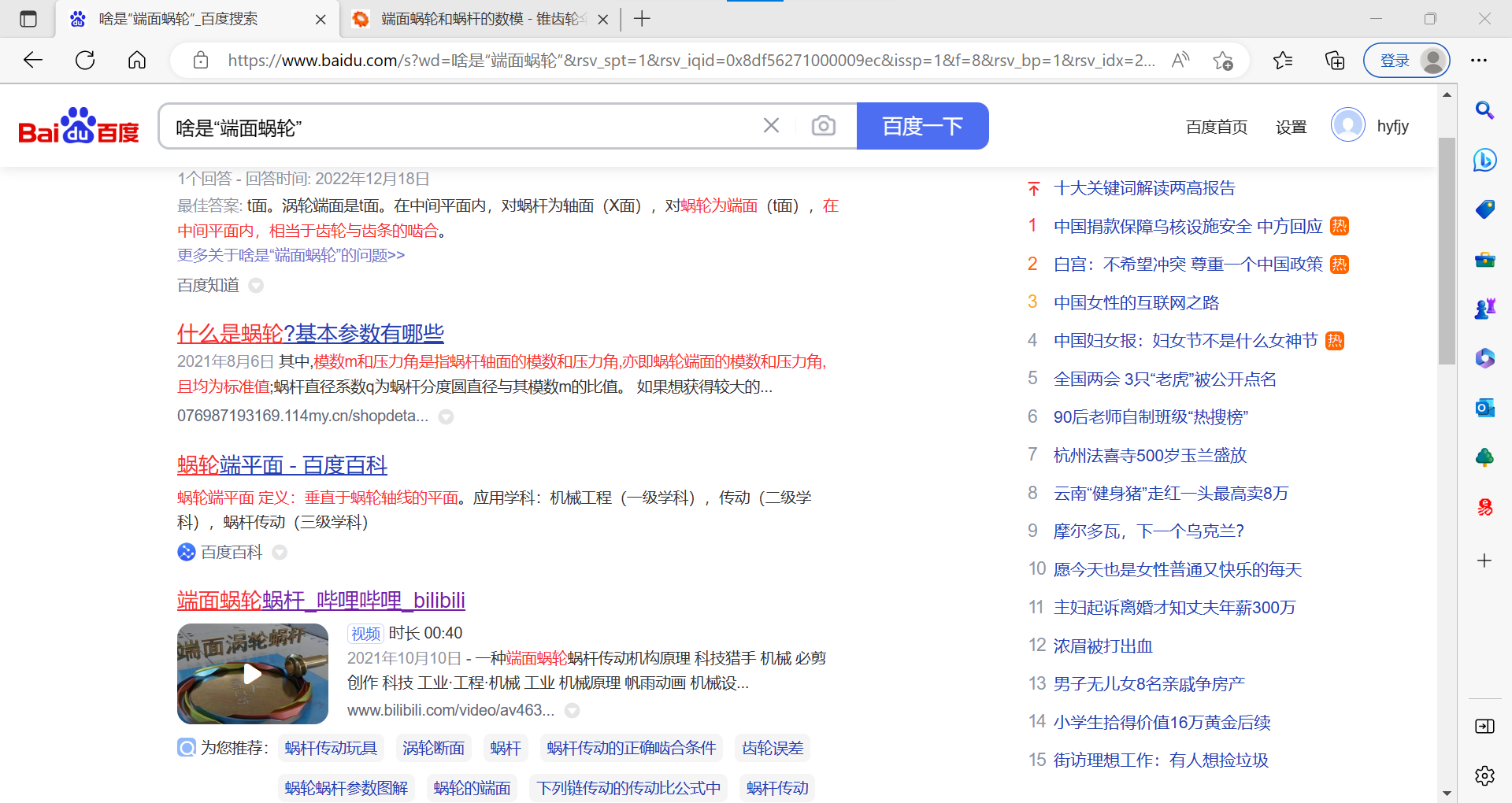Open 什么是蜗轮?基本参数有哪些 result
Image resolution: width=1512 pixels, height=803 pixels.
click(310, 333)
